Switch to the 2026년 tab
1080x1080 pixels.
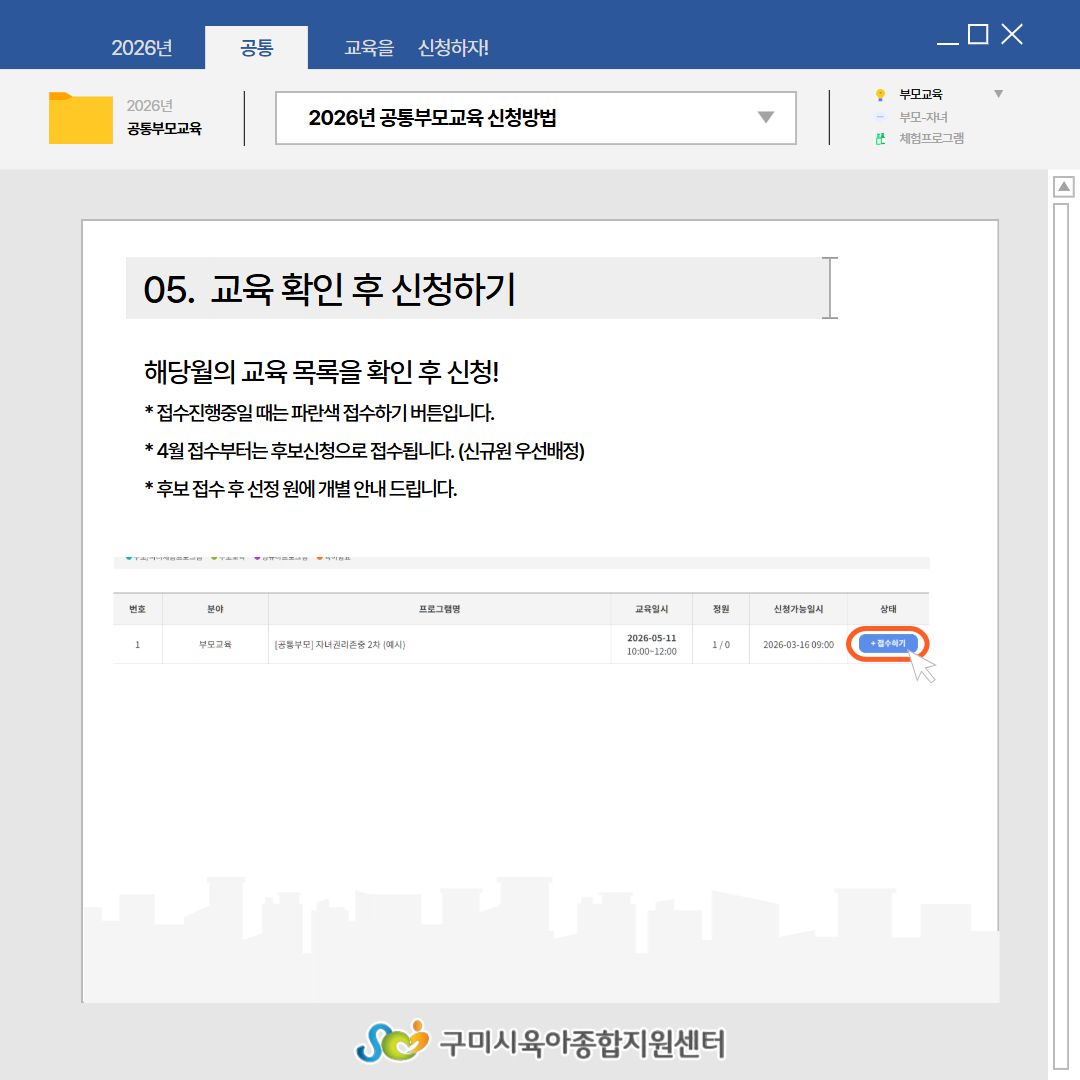[142, 48]
